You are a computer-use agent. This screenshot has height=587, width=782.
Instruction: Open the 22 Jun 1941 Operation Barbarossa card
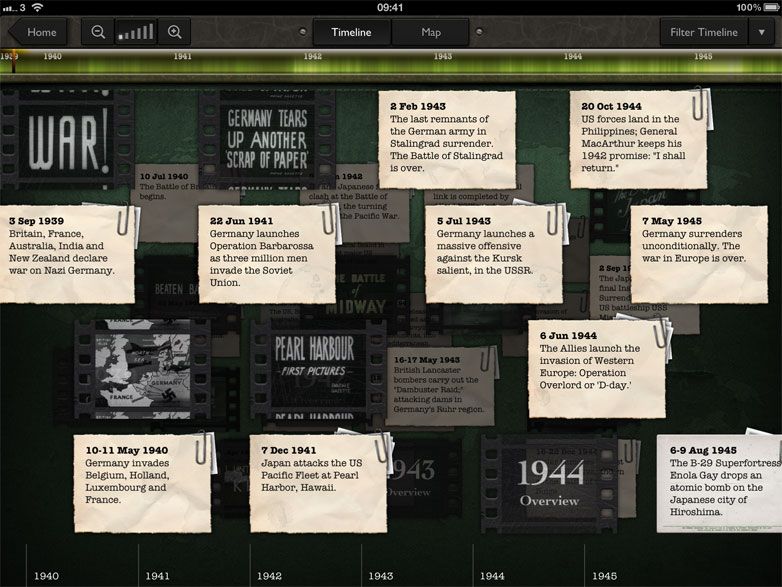click(x=267, y=254)
